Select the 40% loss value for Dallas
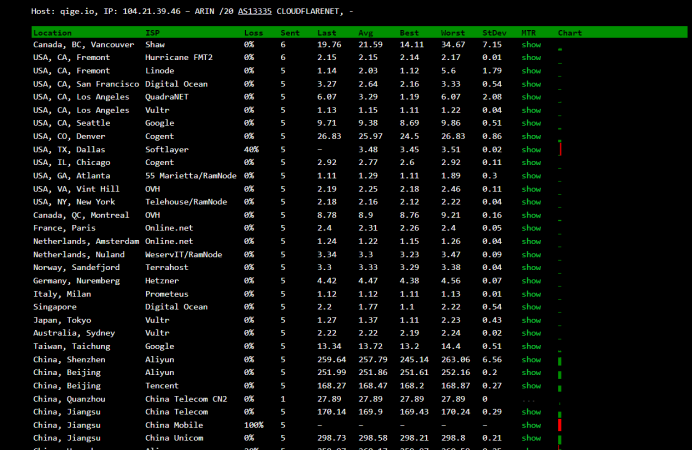Image resolution: width=692 pixels, height=450 pixels. pyautogui.click(x=251, y=150)
